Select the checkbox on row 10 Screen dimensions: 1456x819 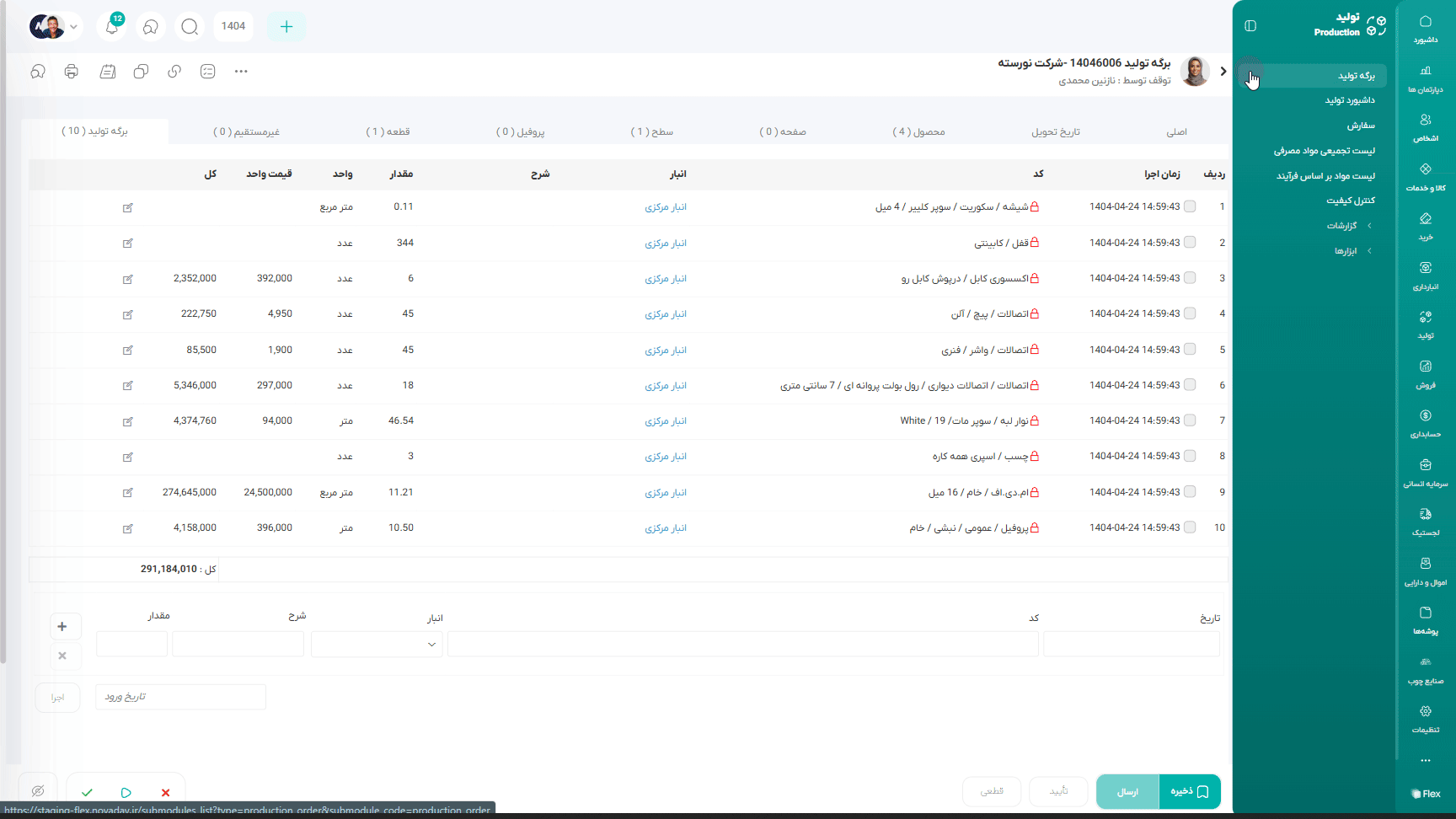tap(1190, 527)
